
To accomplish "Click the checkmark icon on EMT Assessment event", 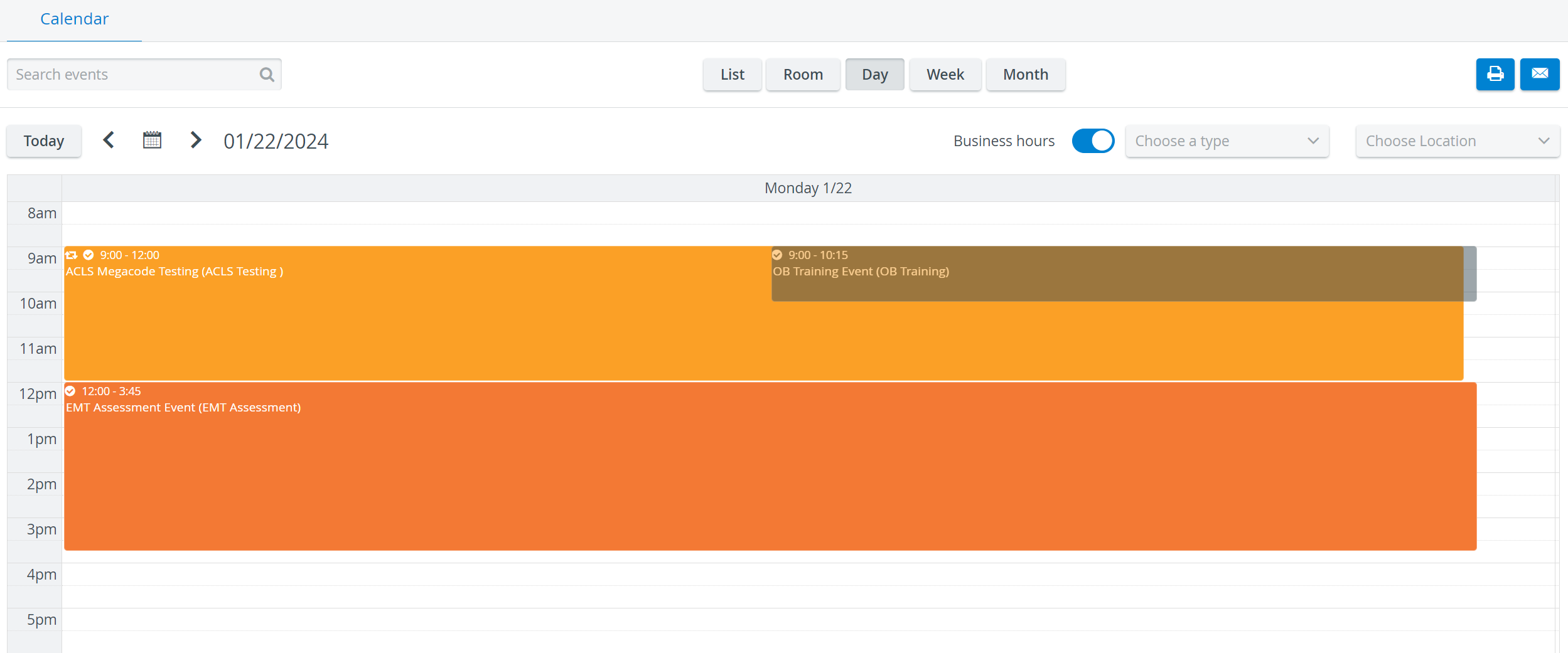I will [x=70, y=391].
